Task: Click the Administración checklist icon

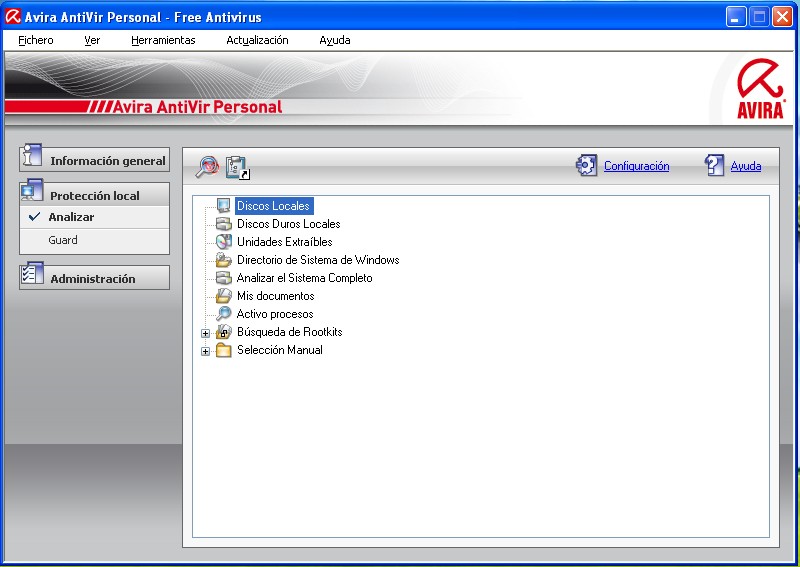Action: coord(32,273)
